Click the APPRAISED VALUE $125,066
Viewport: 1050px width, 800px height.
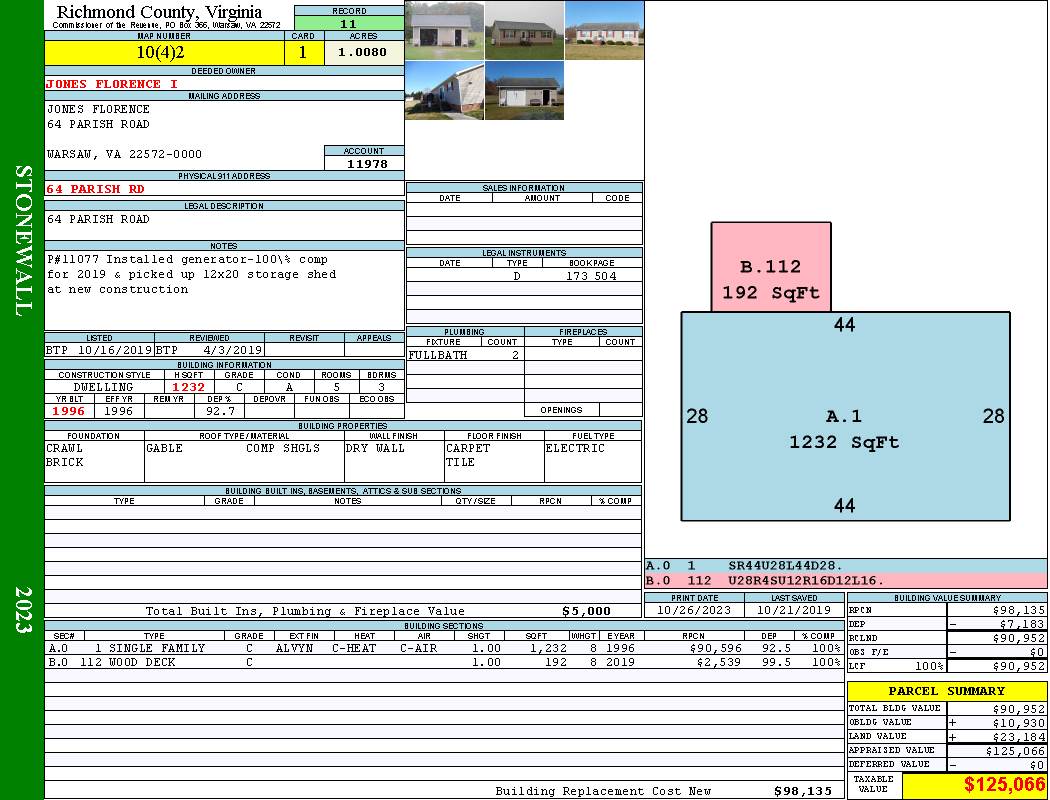pos(1015,751)
